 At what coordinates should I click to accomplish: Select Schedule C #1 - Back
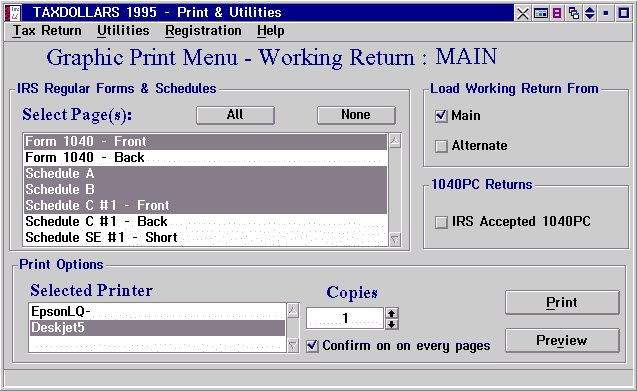point(205,222)
